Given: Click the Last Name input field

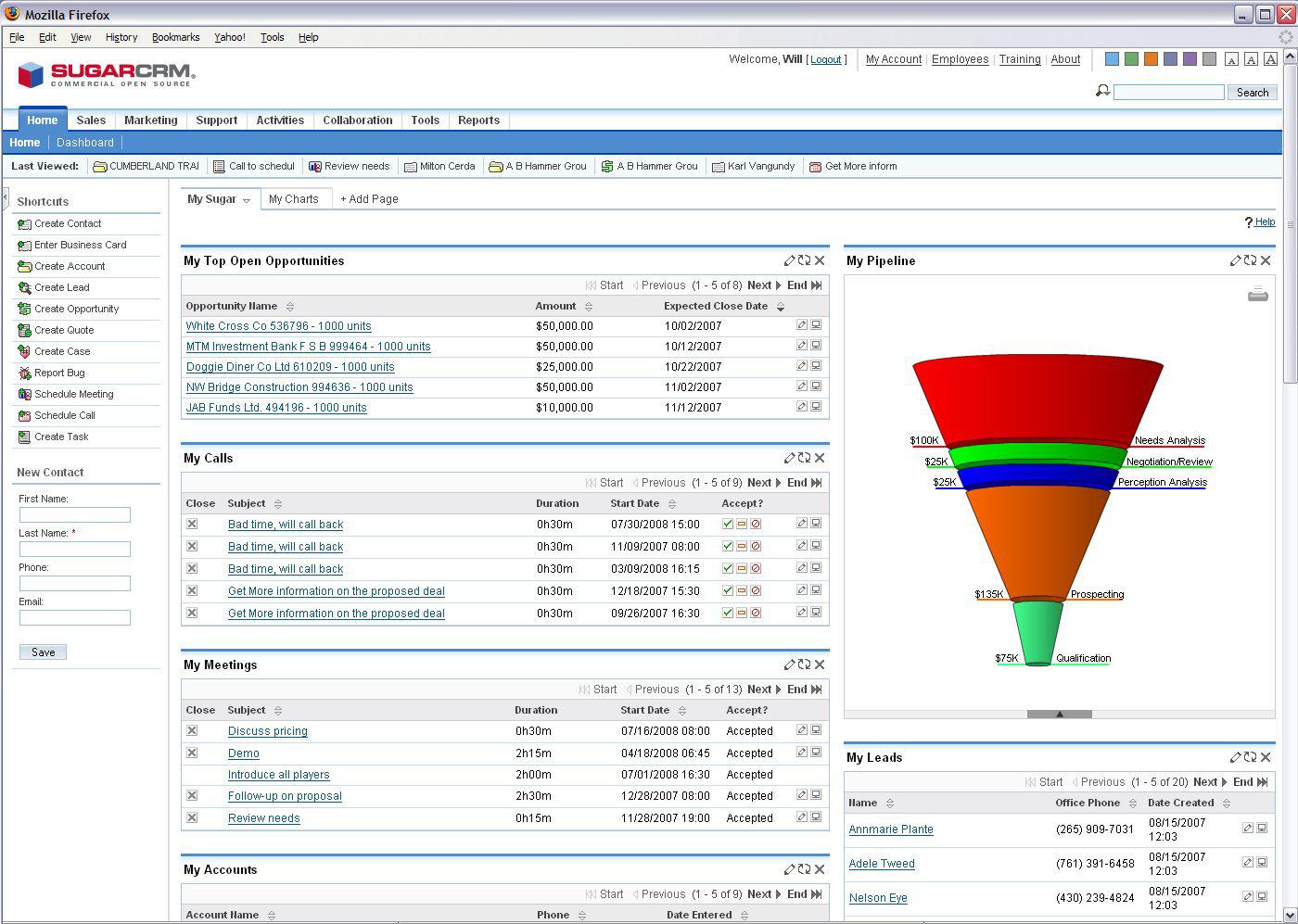Looking at the screenshot, I should pos(75,550).
